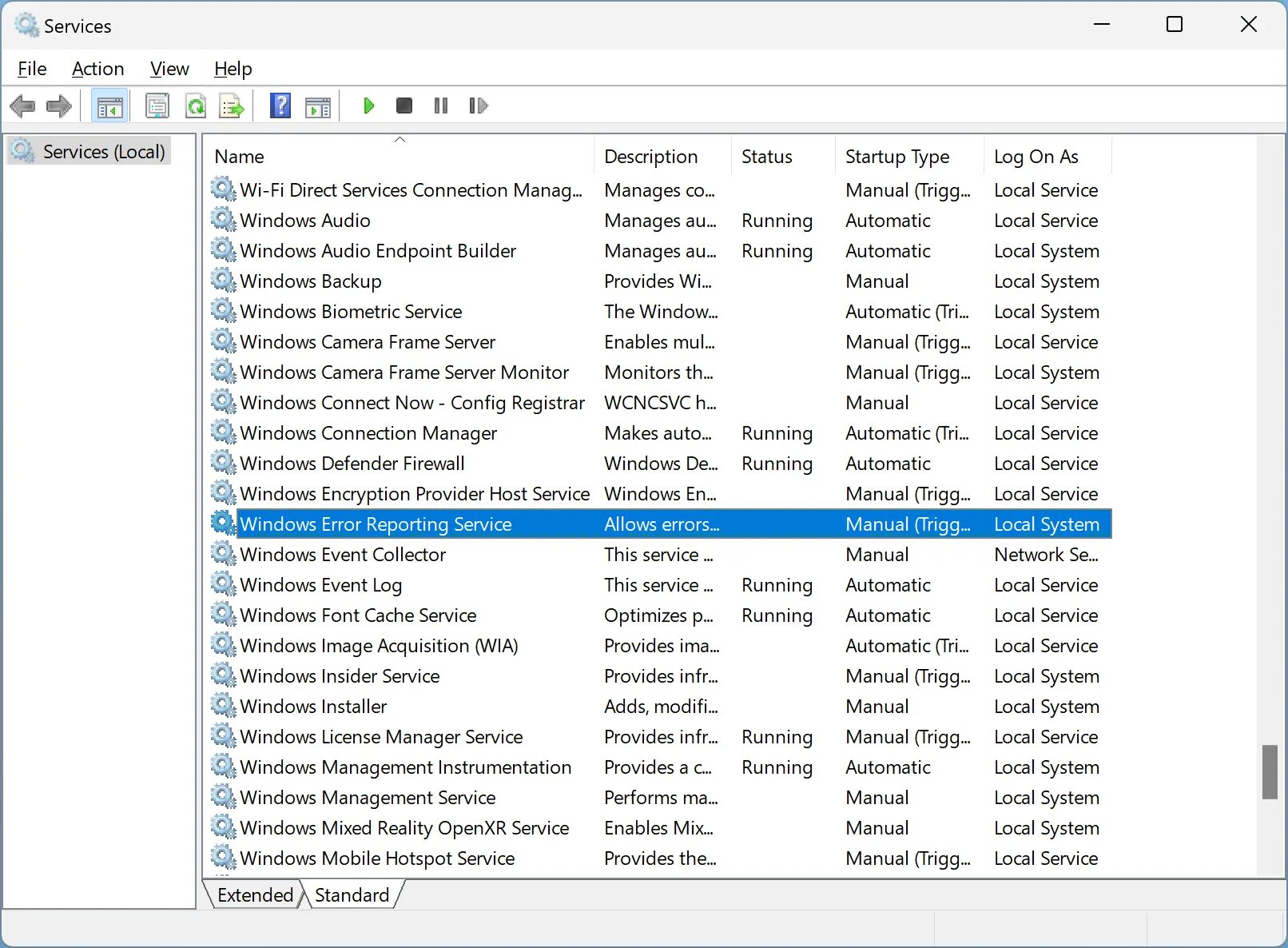
Task: Click the gear icon beside Windows Mobile Hotspot Service
Action: coord(224,858)
